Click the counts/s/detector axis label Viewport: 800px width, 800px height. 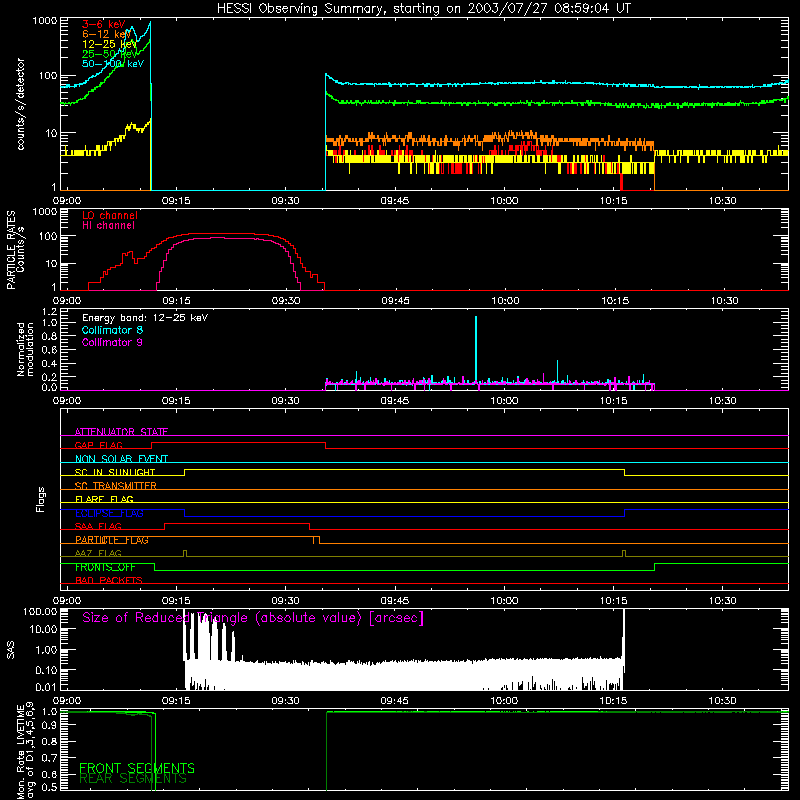(x=20, y=104)
